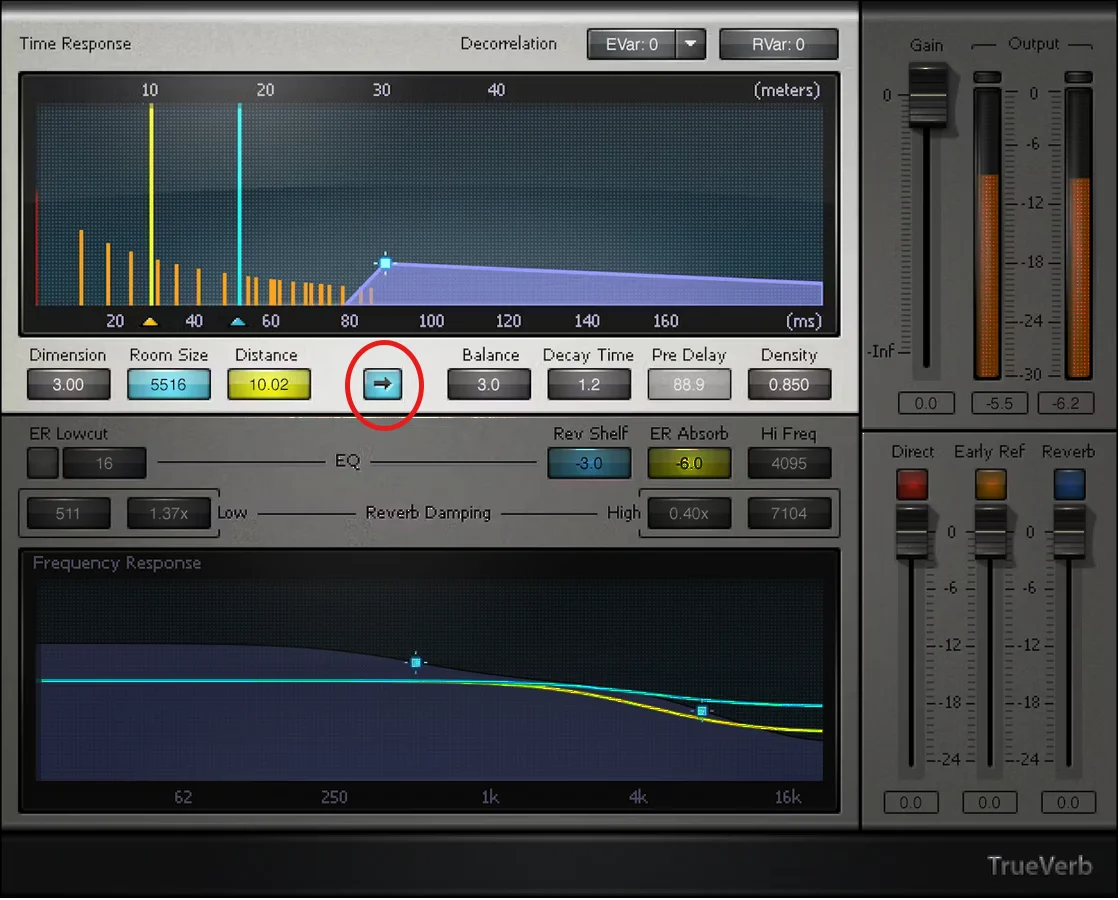Click the value box under Early Ref fader
1120x900 pixels.
click(x=989, y=803)
